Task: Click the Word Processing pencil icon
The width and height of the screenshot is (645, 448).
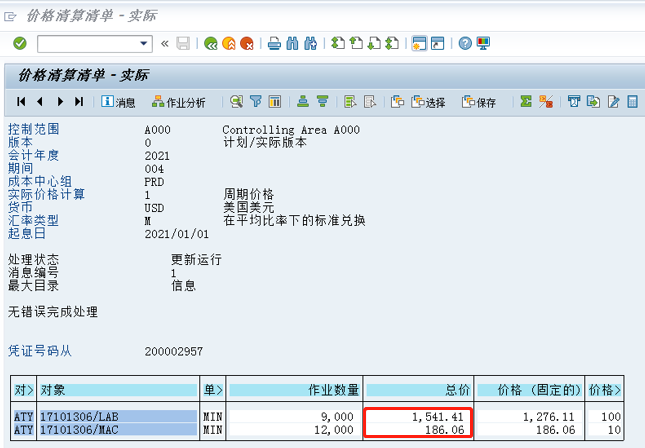Action: [613, 102]
